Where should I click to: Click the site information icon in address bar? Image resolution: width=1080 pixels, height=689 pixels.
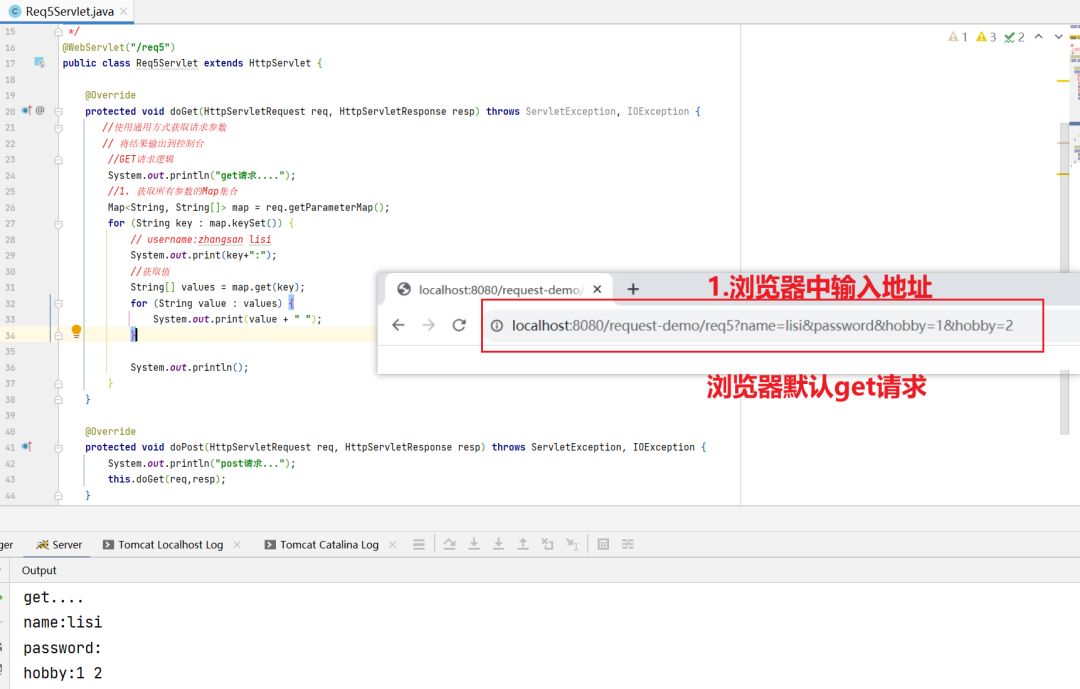pos(497,326)
